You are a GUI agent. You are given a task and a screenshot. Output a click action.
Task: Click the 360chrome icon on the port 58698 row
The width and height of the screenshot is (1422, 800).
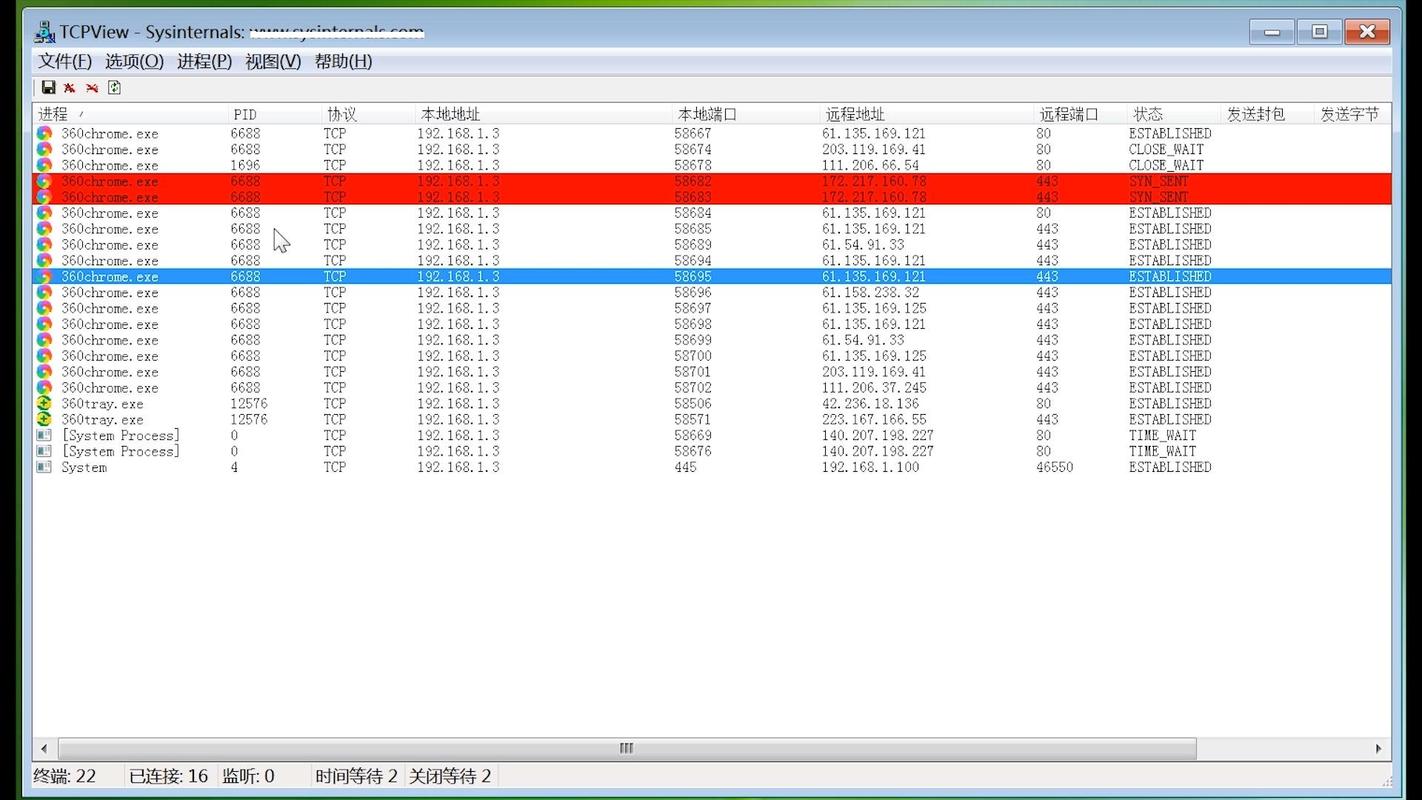[x=44, y=324]
